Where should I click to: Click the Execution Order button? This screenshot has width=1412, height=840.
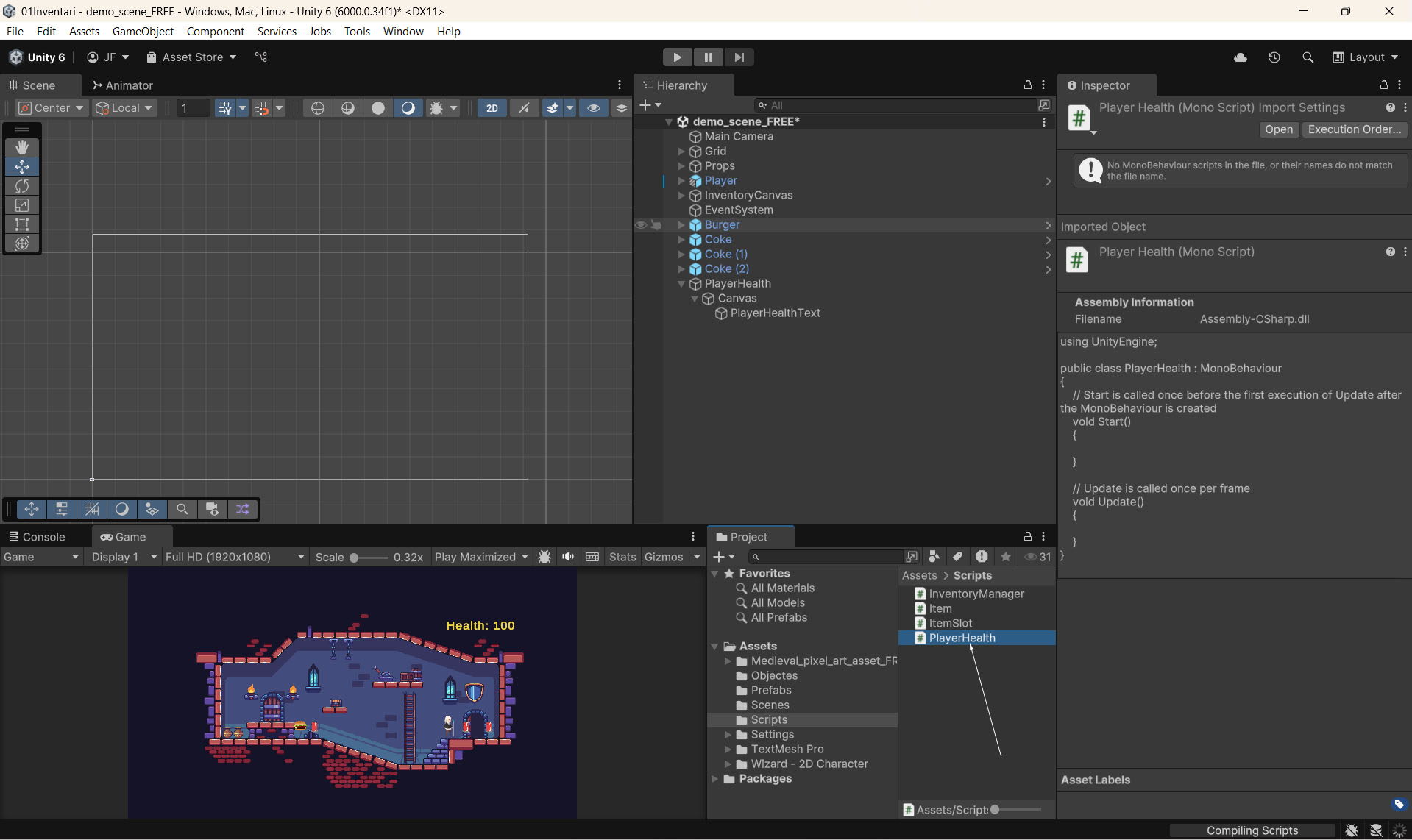(1354, 129)
